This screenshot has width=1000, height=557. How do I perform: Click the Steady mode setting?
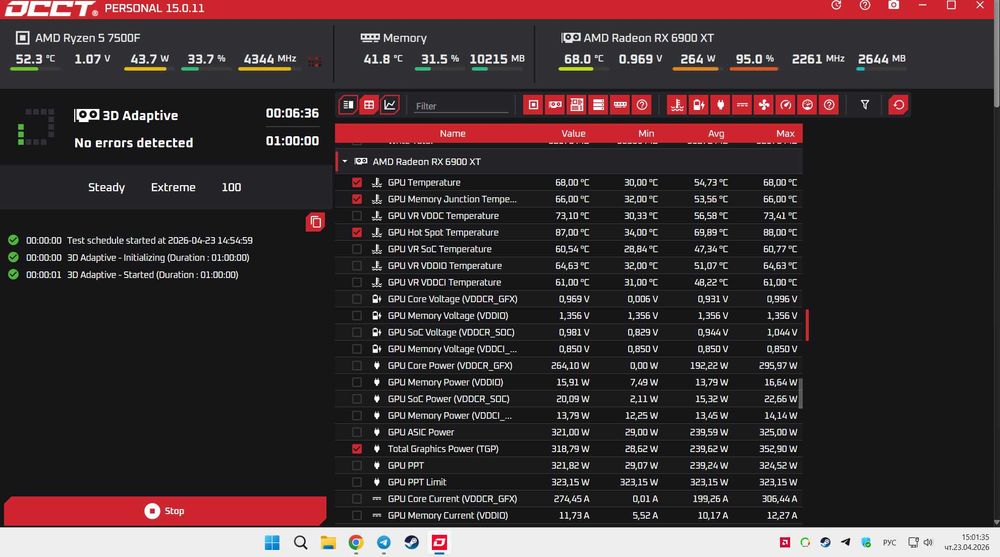tap(107, 187)
